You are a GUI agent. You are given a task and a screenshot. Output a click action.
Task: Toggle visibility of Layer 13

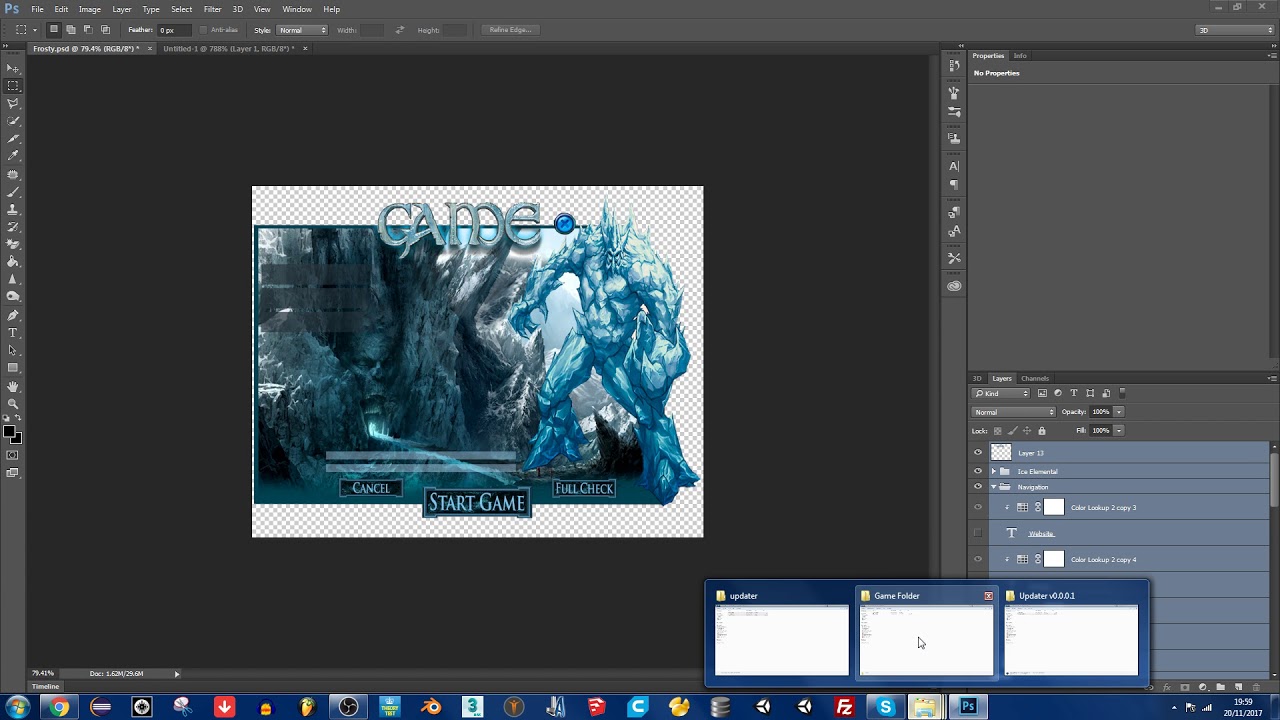978,453
